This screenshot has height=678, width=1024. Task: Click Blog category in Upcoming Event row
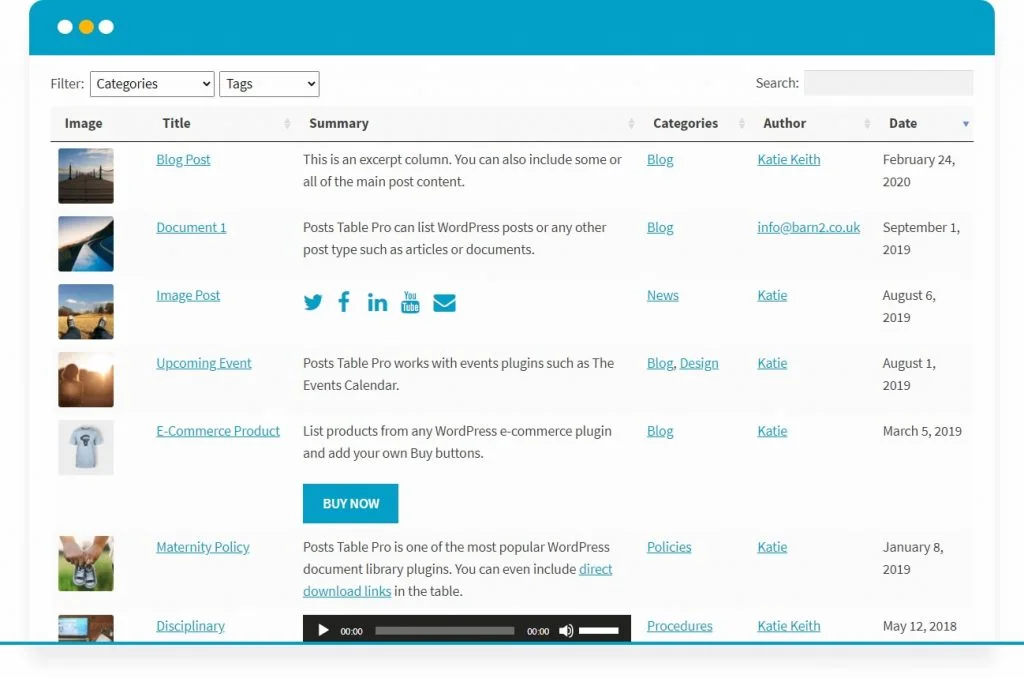click(660, 363)
